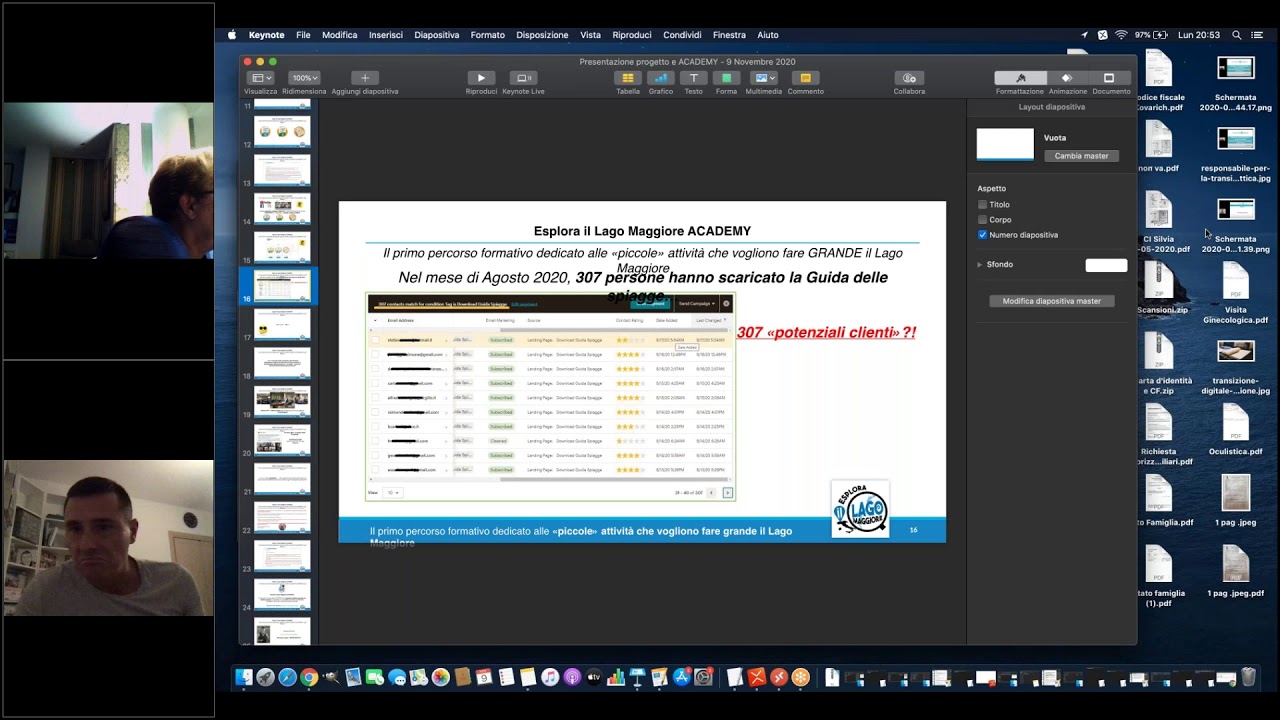The width and height of the screenshot is (1280, 720).
Task: Open Music from the Dock
Action: coord(550,677)
